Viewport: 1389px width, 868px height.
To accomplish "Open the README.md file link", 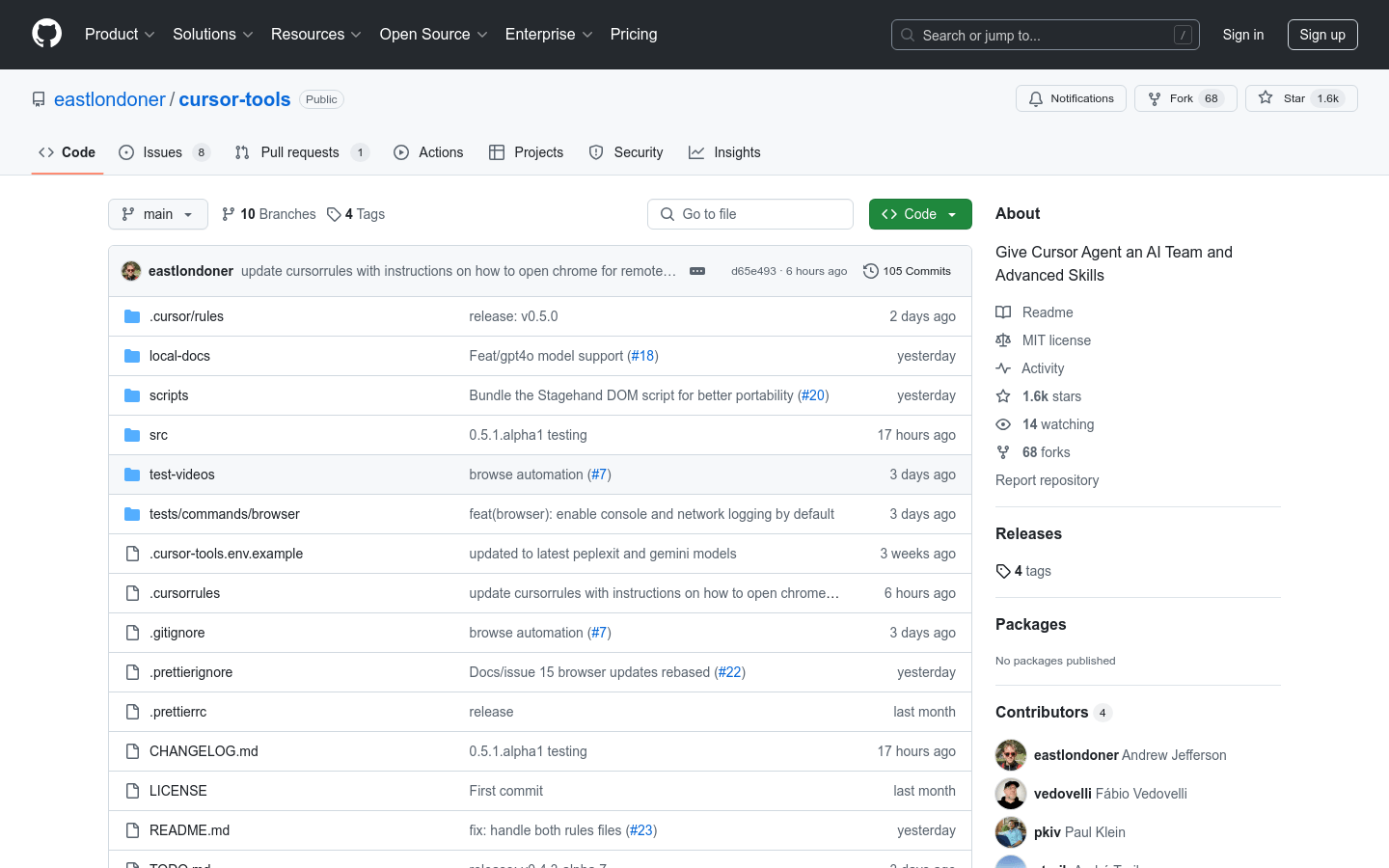I will [x=189, y=830].
